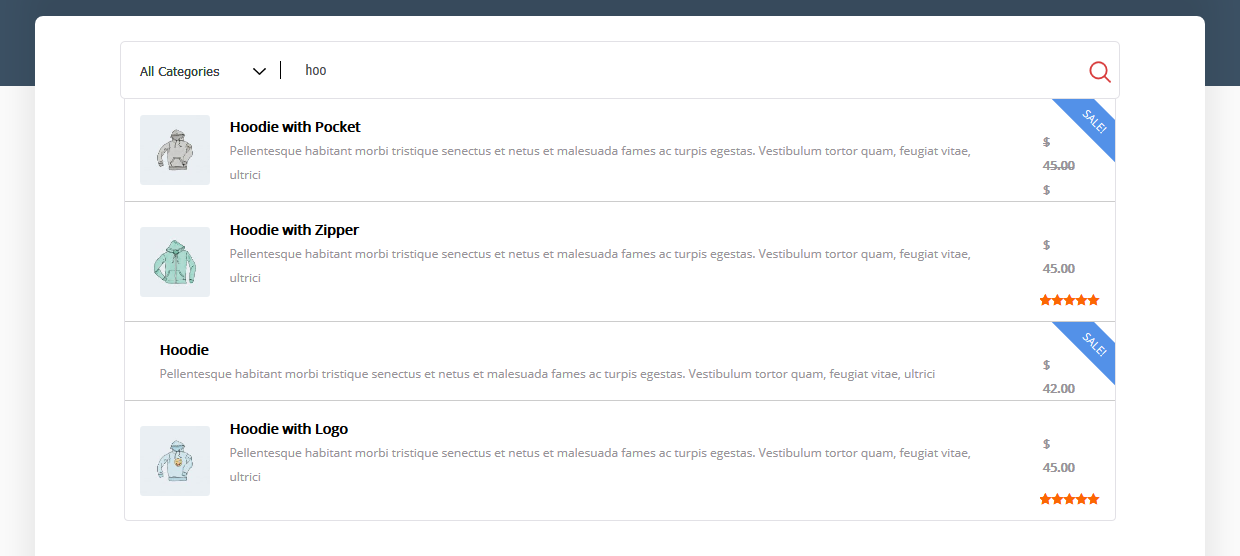Viewport: 1240px width, 556px height.
Task: Click the 45.00 price of Hoodie with Zipper
Action: [1059, 268]
